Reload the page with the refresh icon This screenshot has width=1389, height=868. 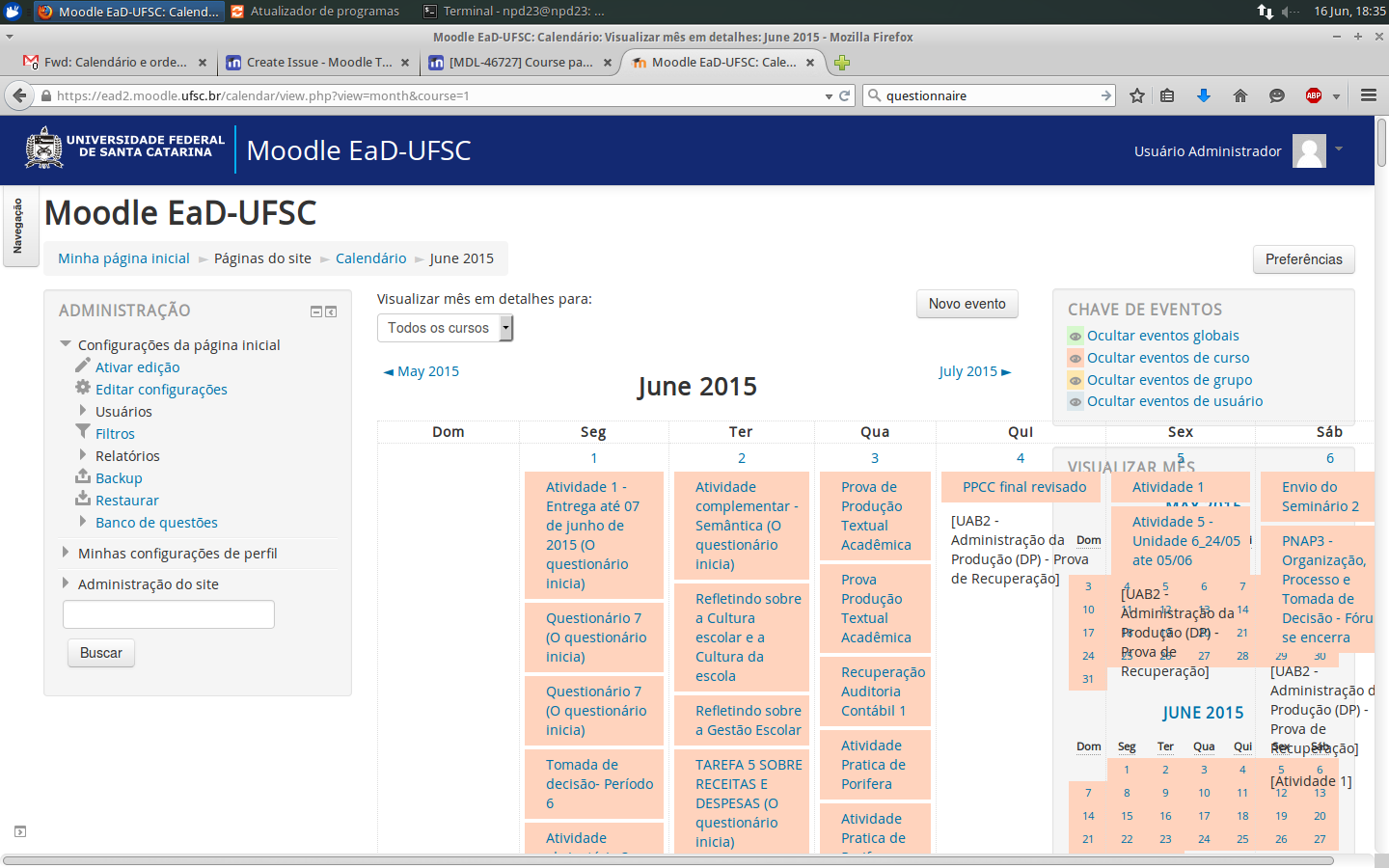[x=845, y=95]
